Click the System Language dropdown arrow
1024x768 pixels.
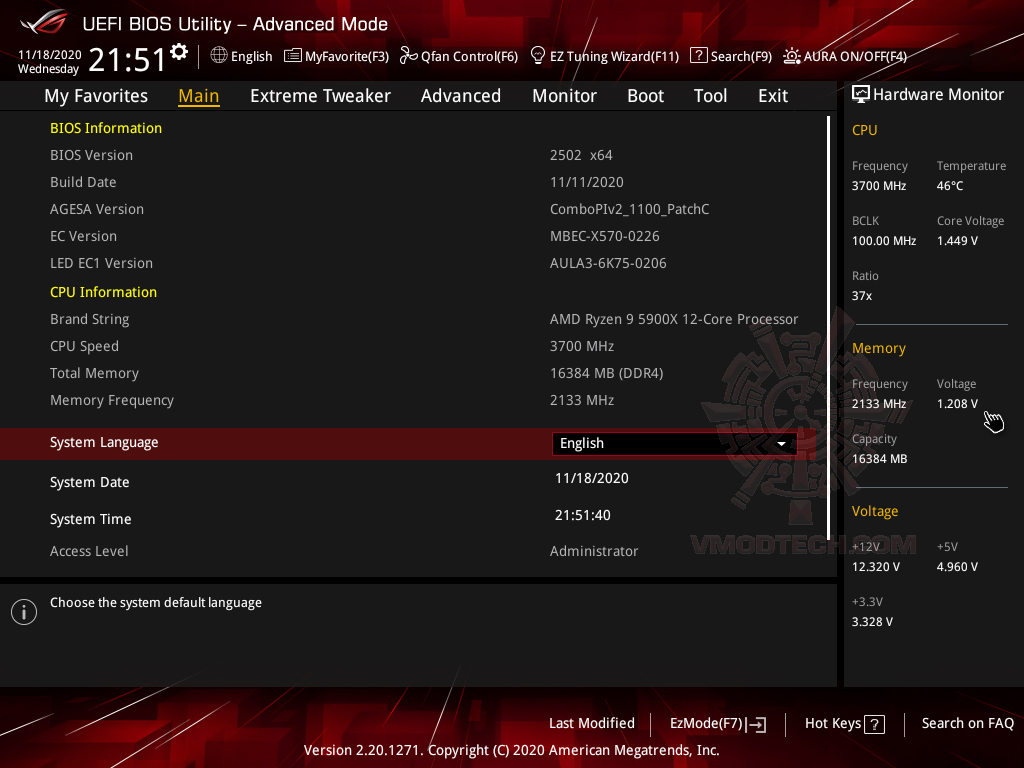coord(781,443)
